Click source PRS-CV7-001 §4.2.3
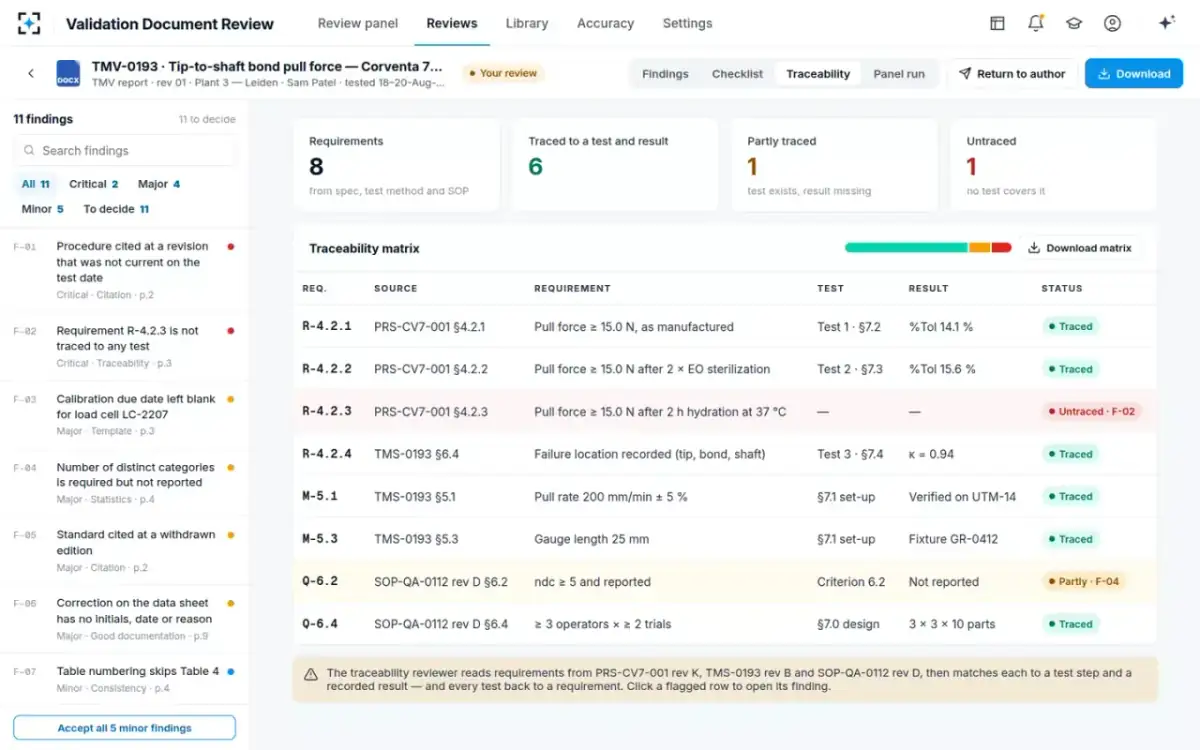Screen dimensions: 1200x750 point(431,412)
